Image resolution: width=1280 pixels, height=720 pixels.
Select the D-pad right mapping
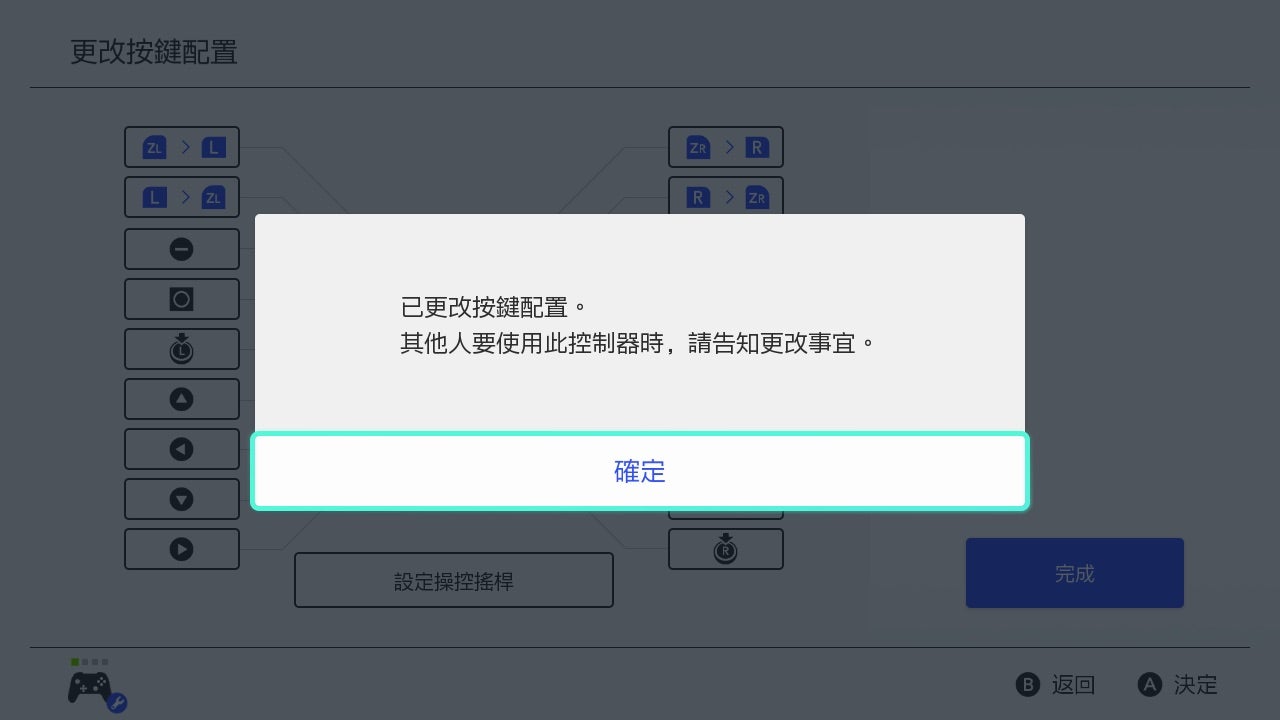pos(182,549)
